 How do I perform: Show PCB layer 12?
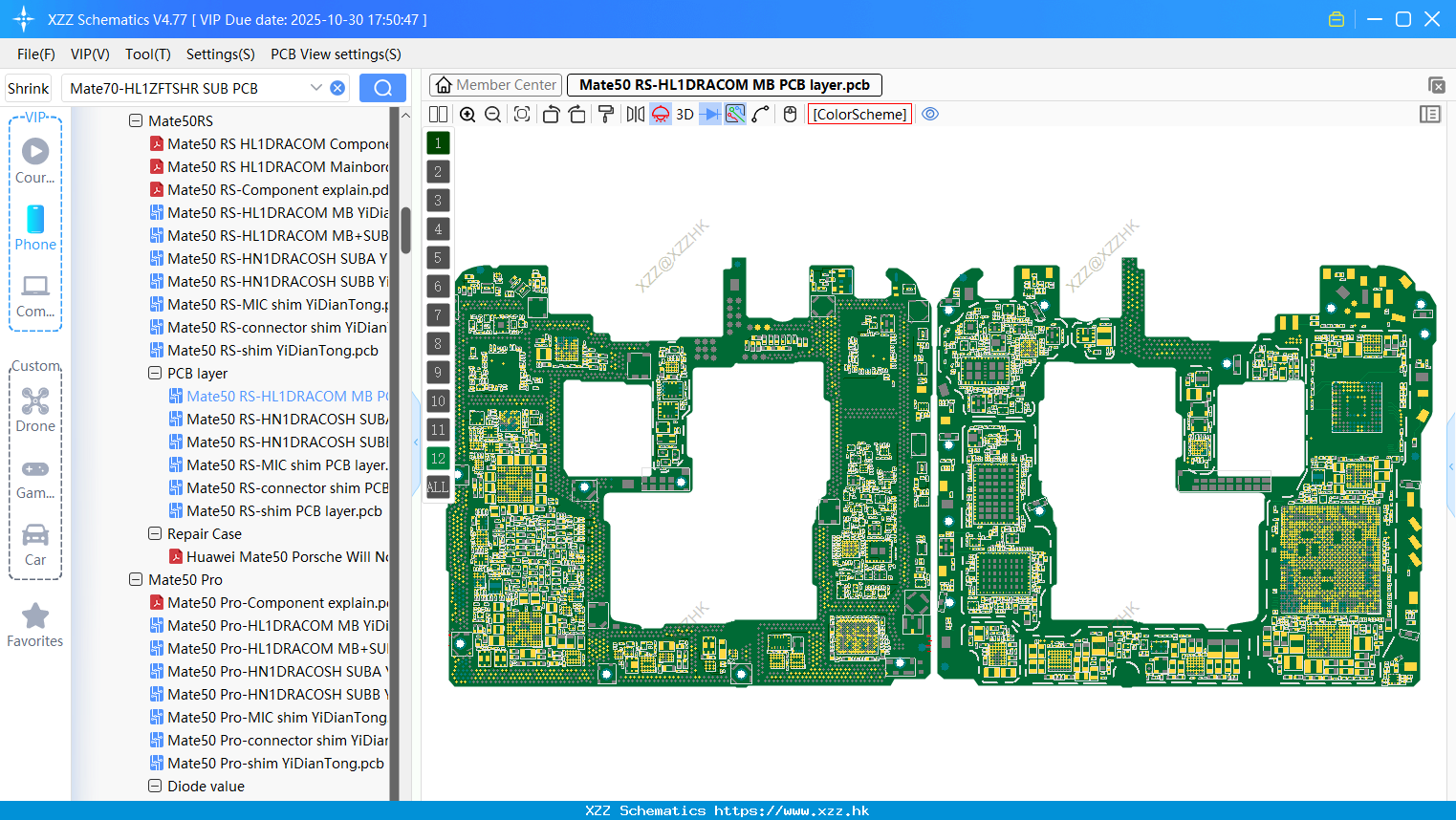438,458
